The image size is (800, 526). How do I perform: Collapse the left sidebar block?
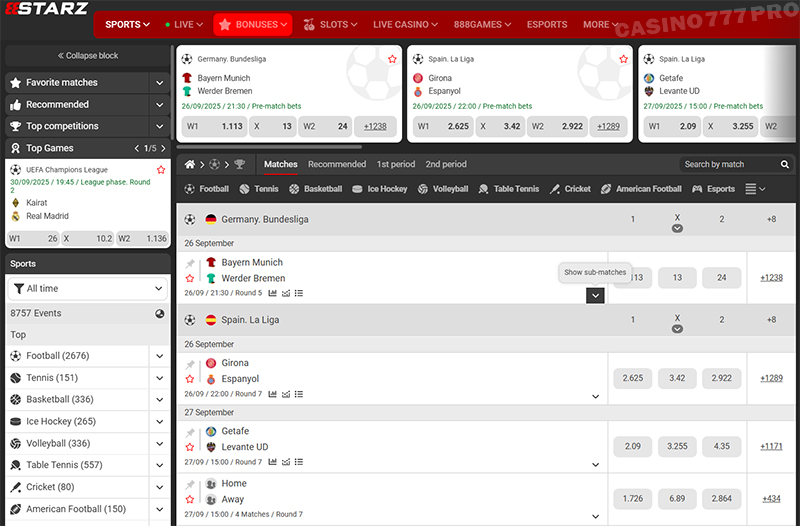(x=88, y=56)
